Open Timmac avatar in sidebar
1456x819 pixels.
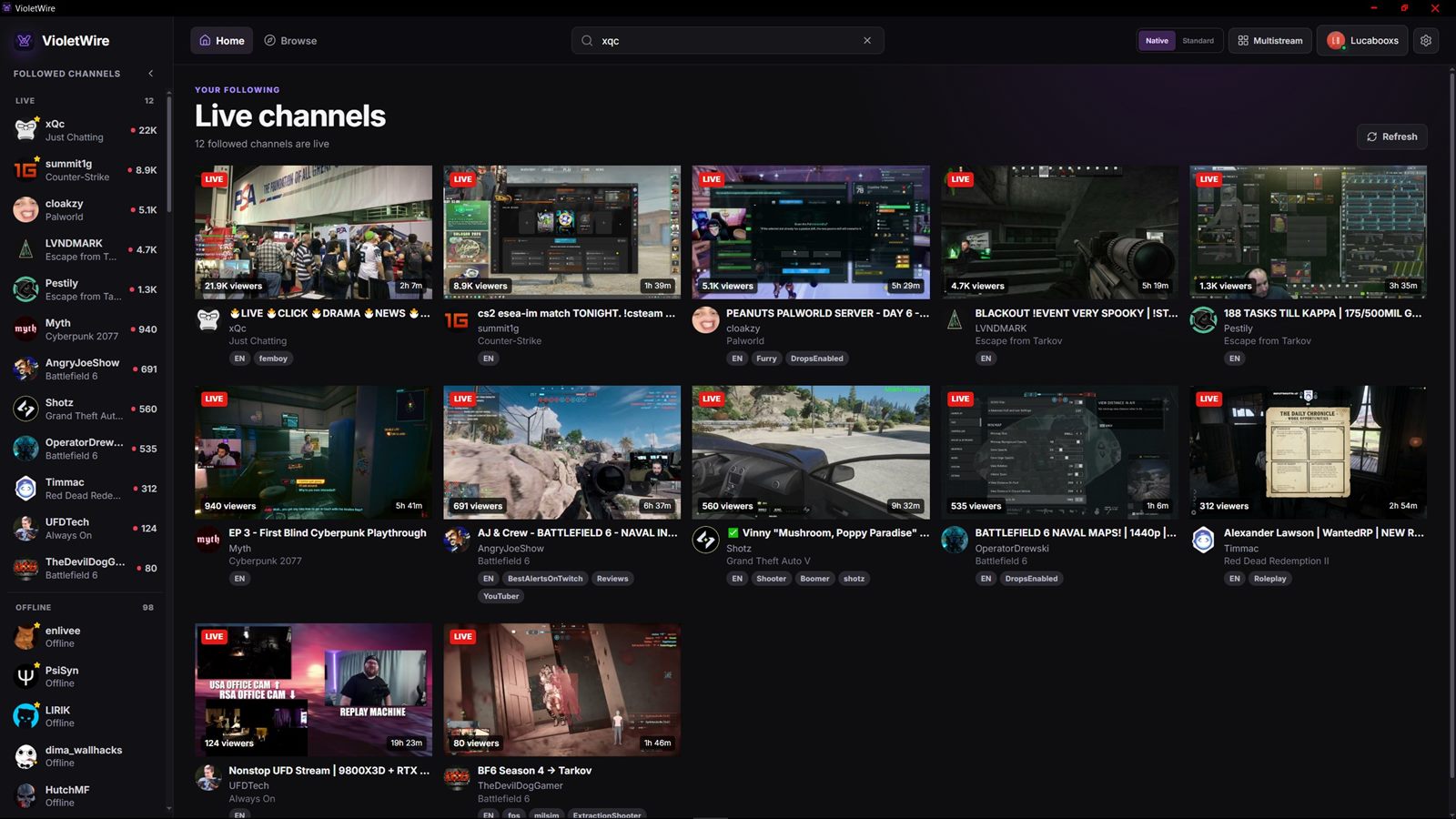(x=25, y=489)
